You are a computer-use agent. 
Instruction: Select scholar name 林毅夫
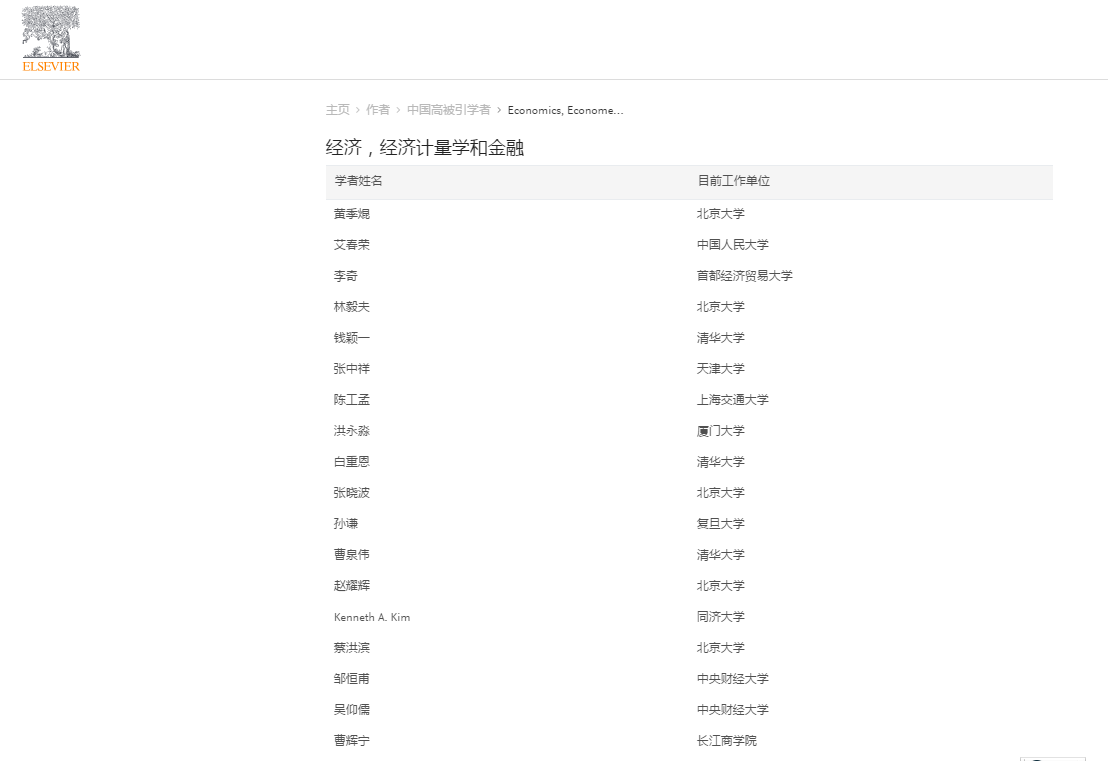pyautogui.click(x=352, y=307)
